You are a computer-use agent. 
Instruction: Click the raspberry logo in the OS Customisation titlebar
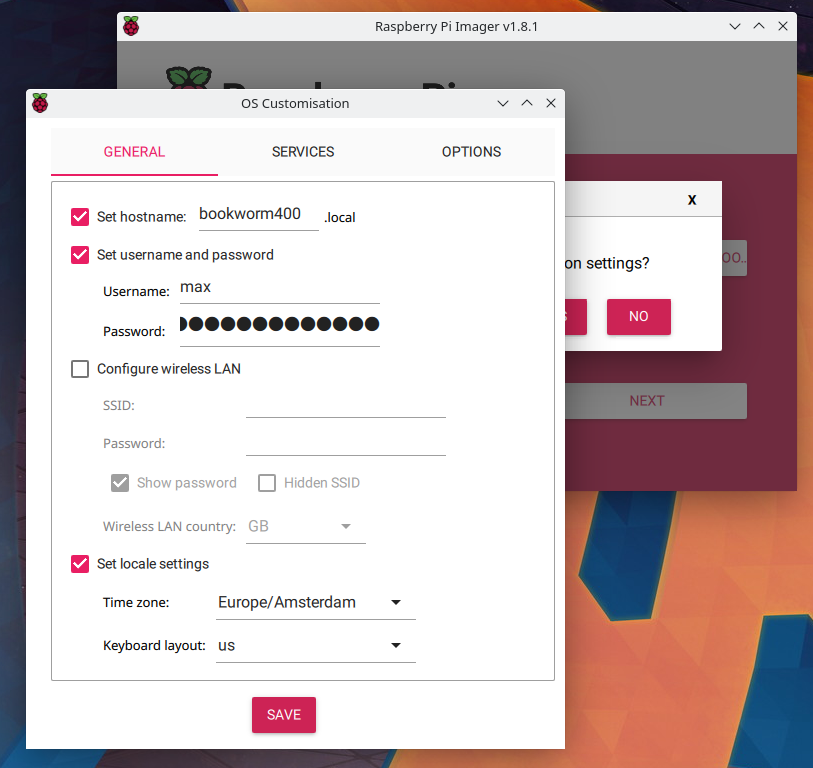pos(40,103)
